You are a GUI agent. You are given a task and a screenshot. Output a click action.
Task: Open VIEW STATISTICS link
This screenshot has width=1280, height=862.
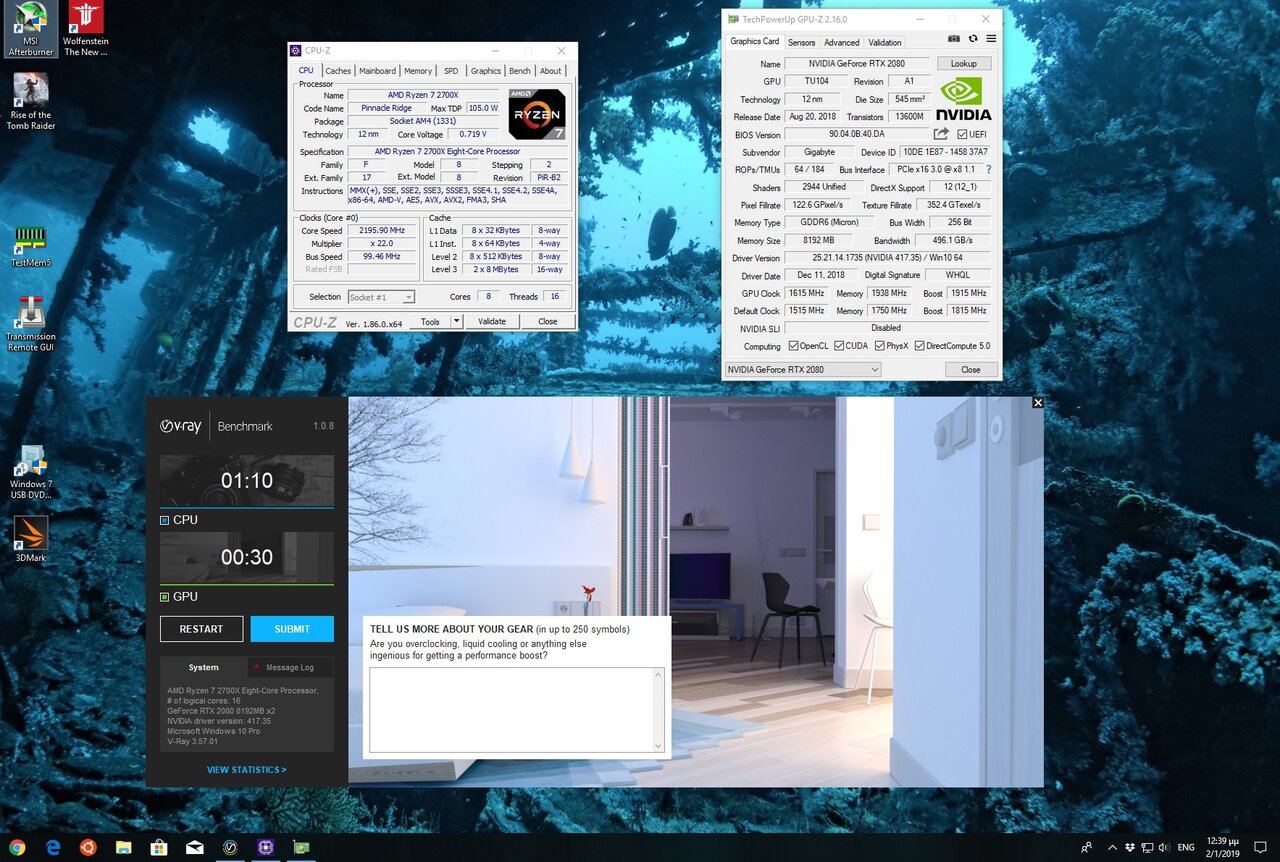(x=247, y=770)
